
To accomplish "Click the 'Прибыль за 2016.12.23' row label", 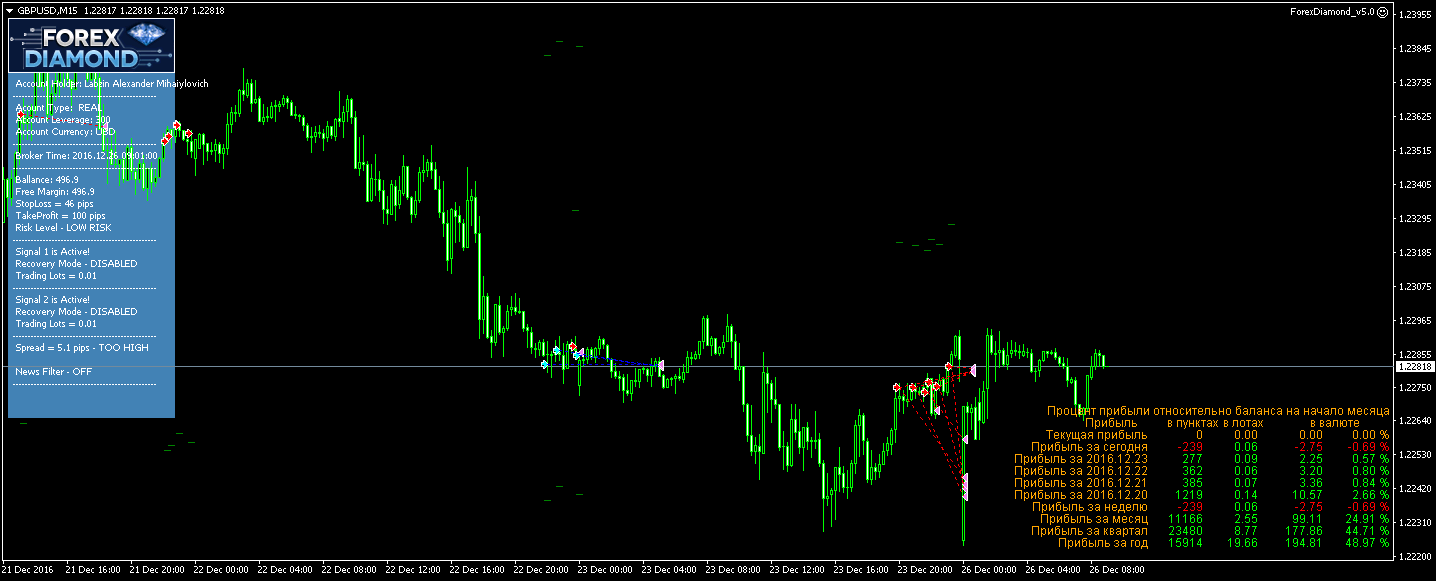I will 1081,459.
